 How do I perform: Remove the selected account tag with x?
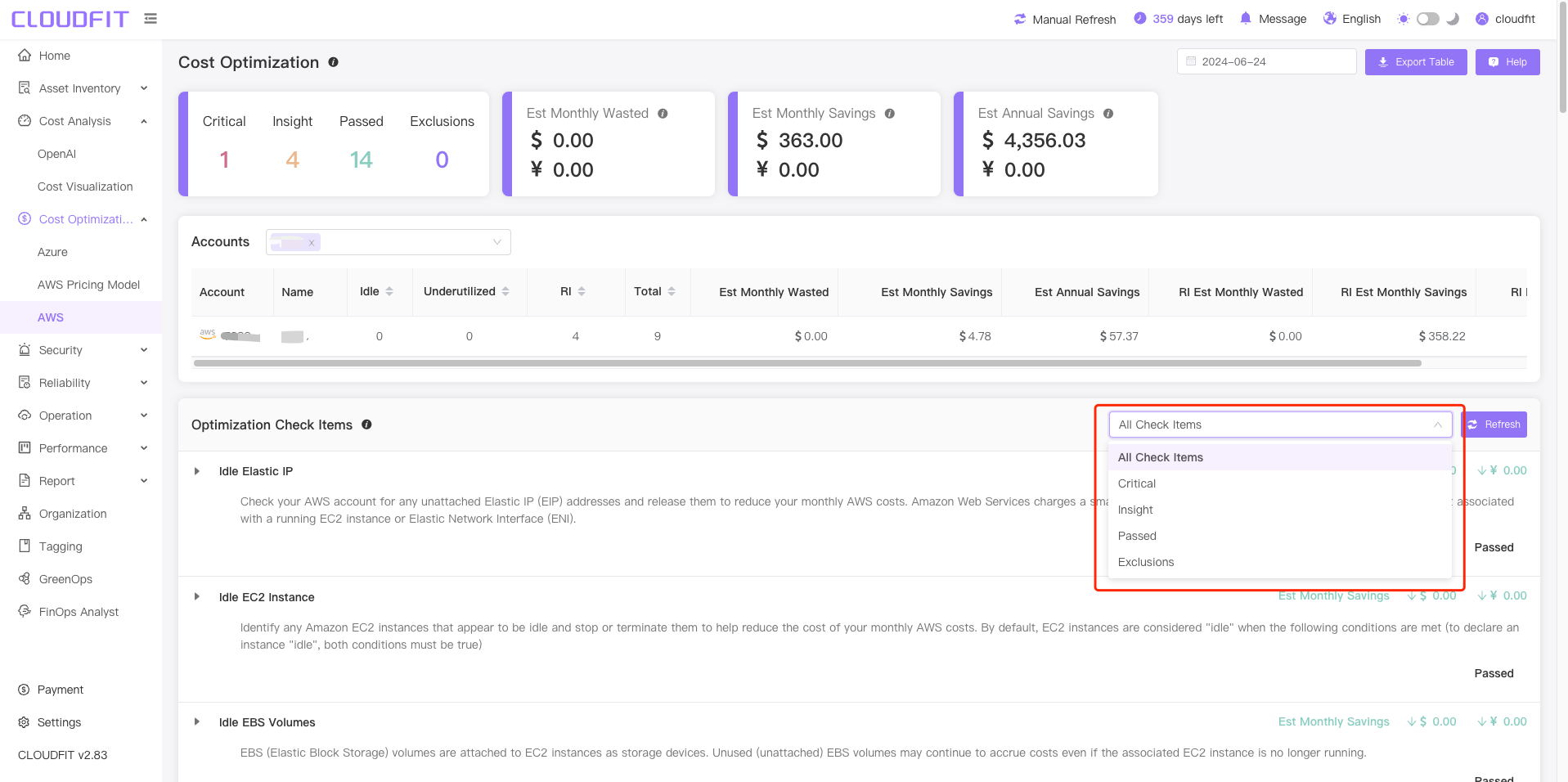coord(312,242)
